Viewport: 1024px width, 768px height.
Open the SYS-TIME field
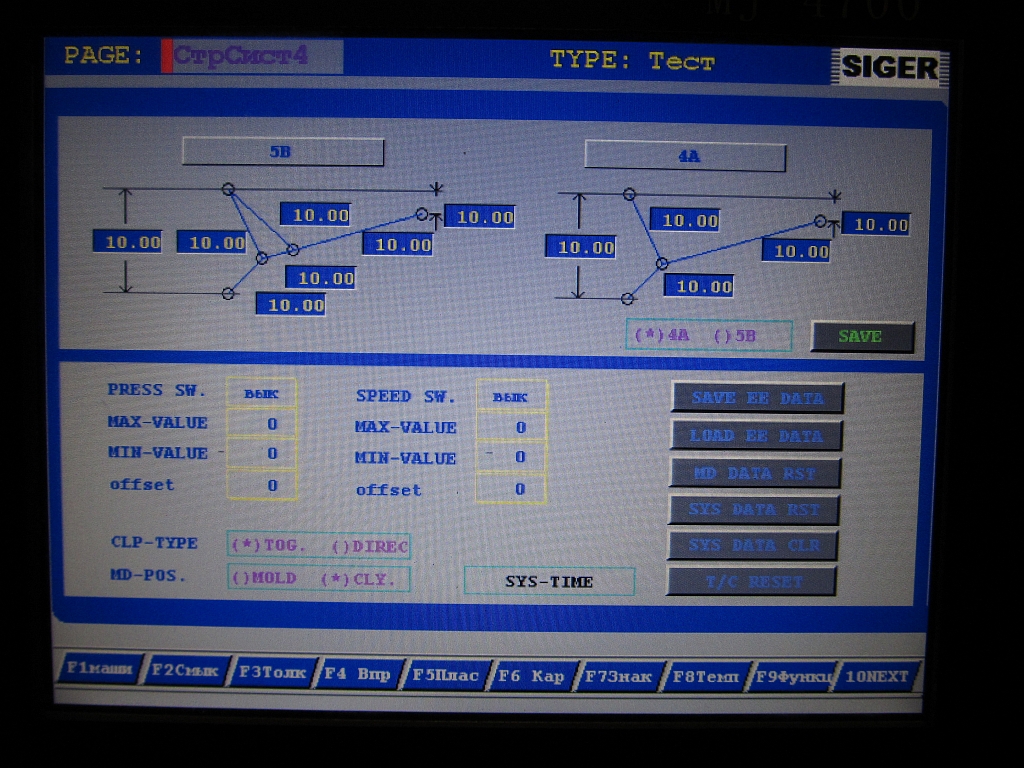click(549, 581)
